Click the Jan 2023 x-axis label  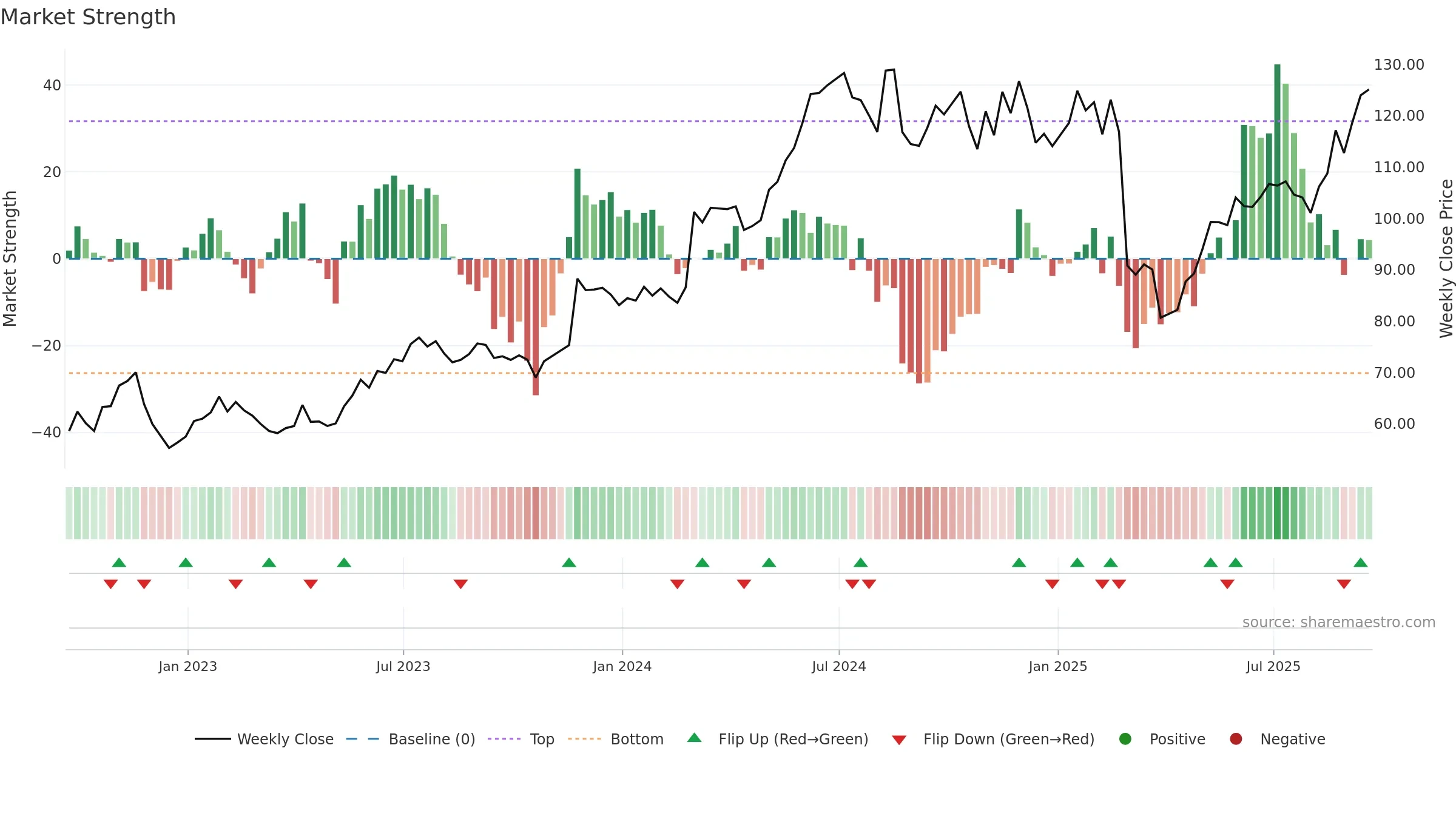pos(188,667)
